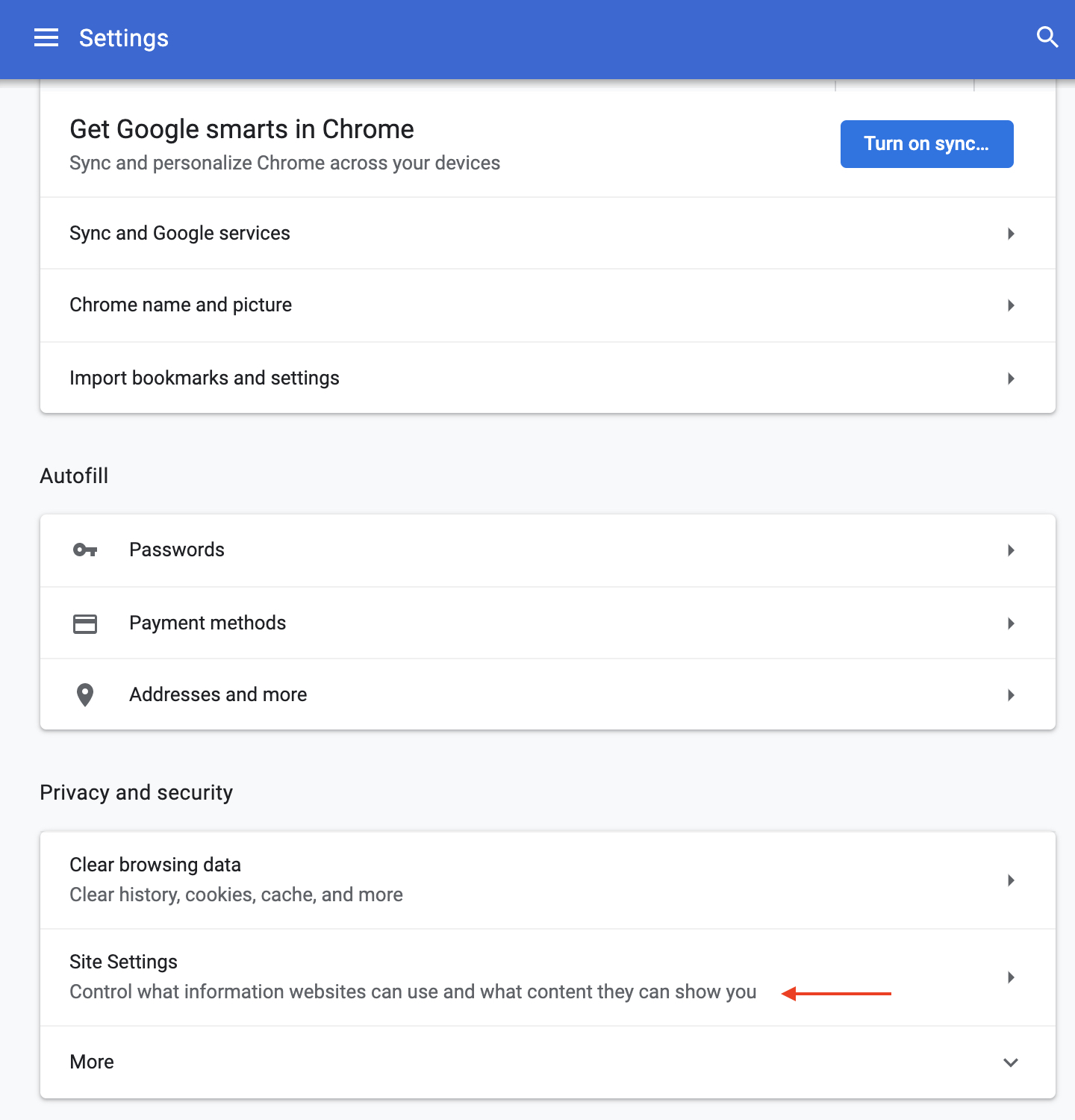Turn on sync button
The height and width of the screenshot is (1120, 1075).
(x=926, y=144)
